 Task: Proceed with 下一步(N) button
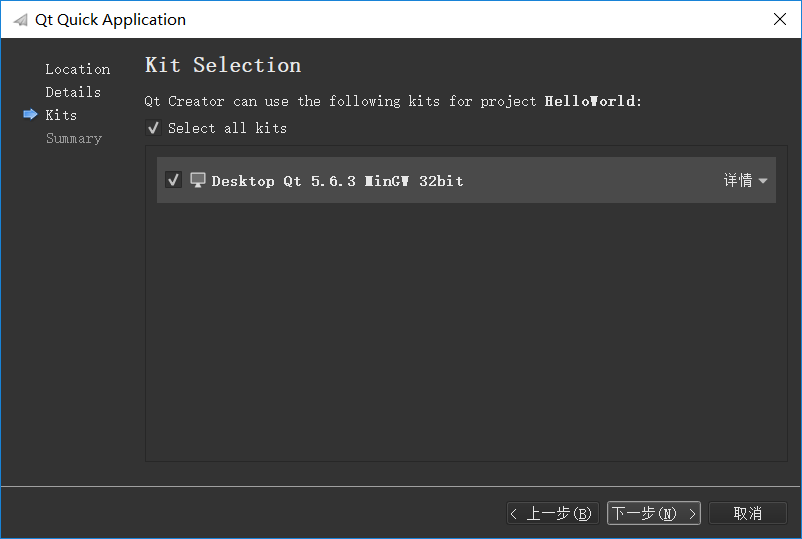pos(654,513)
